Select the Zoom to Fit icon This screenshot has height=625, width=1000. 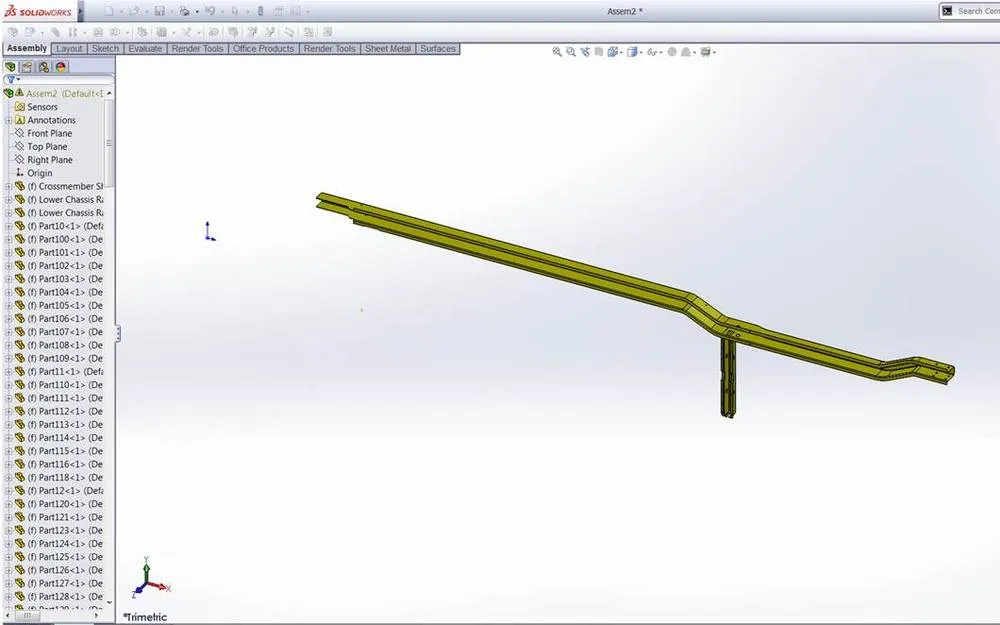[x=557, y=51]
